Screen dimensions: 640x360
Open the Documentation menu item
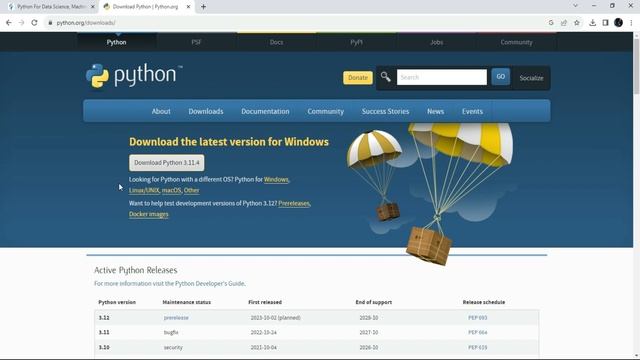tap(265, 111)
